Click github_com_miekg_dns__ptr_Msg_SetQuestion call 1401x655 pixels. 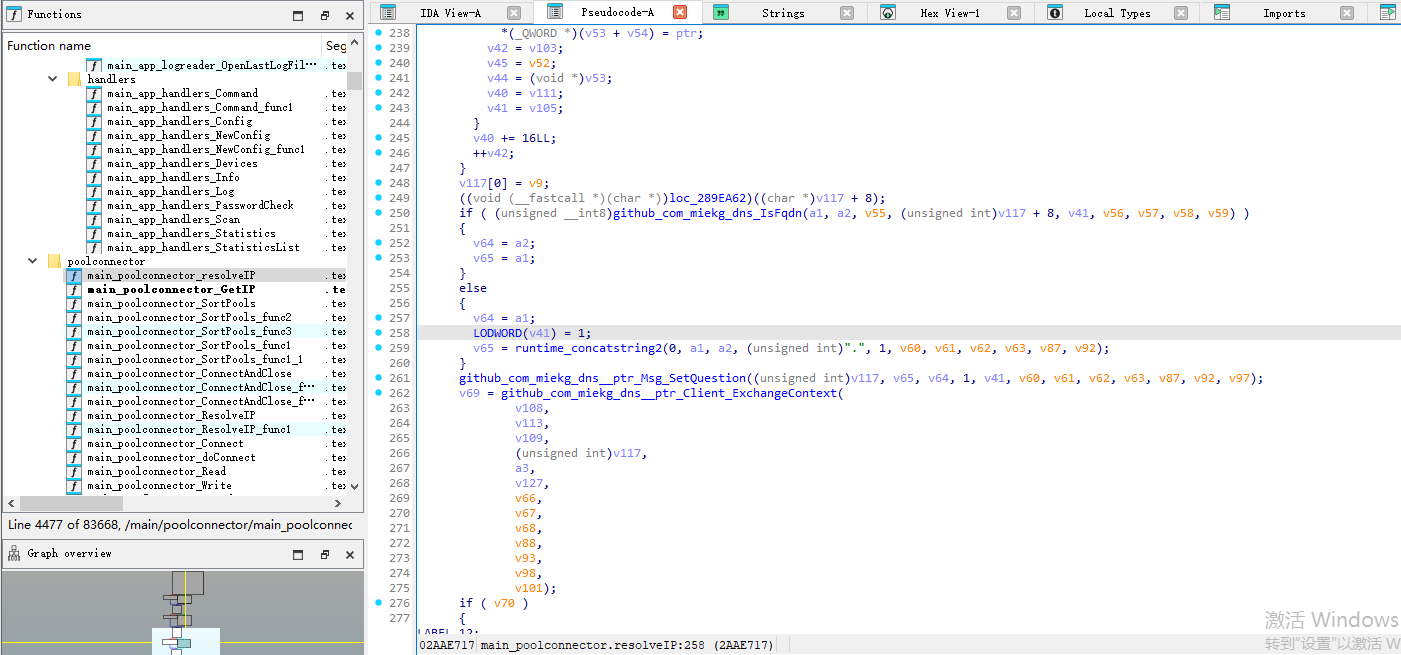point(603,378)
